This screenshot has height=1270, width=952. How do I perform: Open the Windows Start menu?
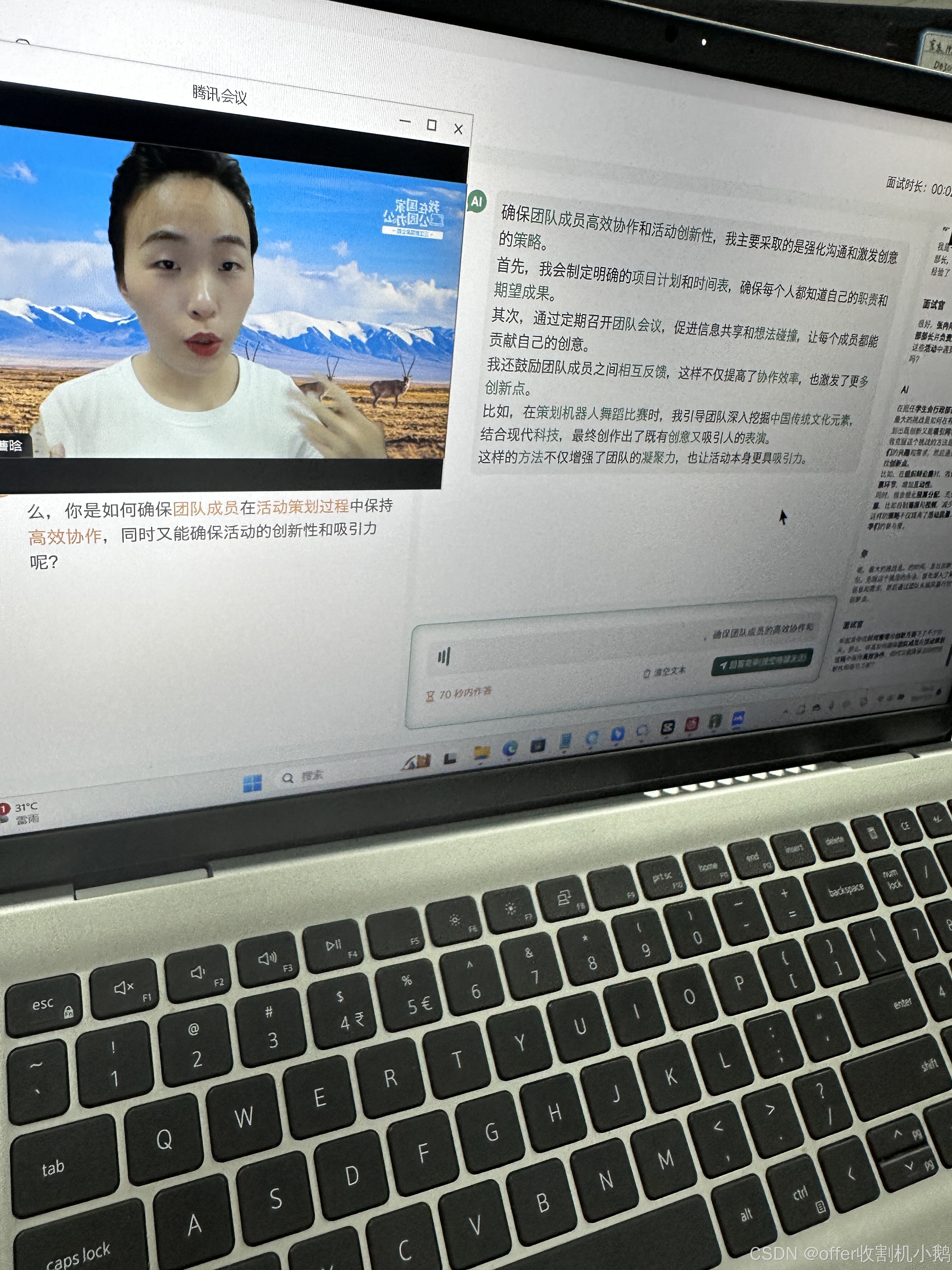pyautogui.click(x=252, y=783)
